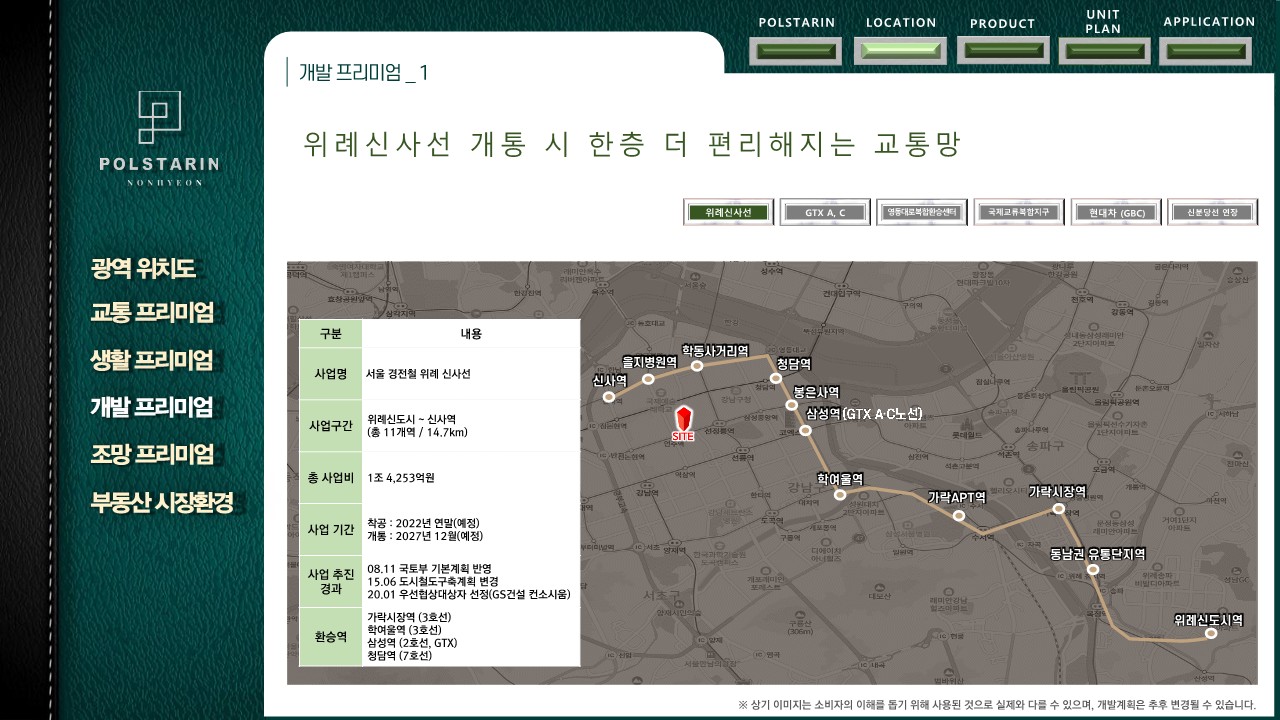
Task: Go to the PRODUCT section
Action: (1002, 50)
